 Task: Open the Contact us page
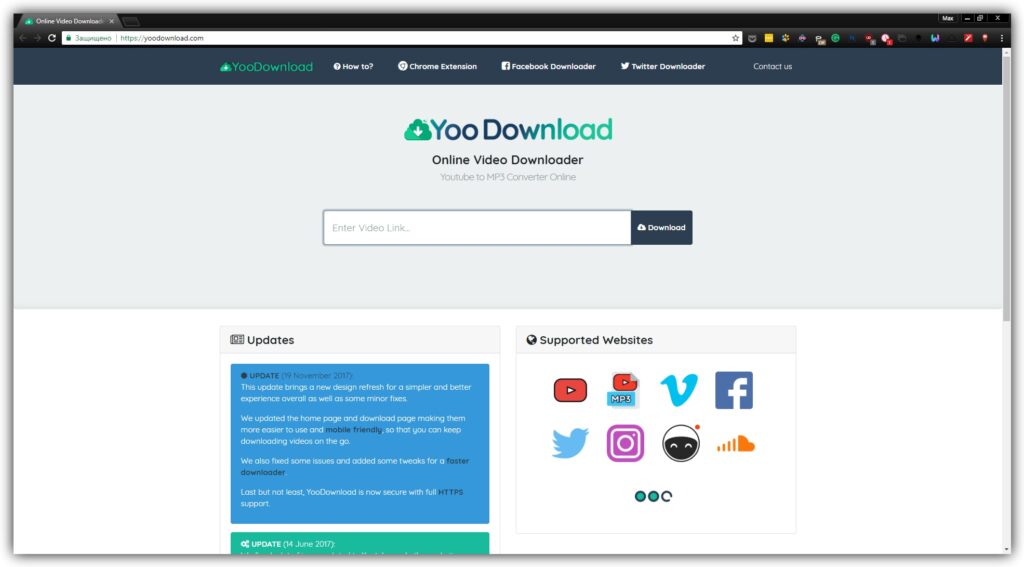[x=773, y=67]
